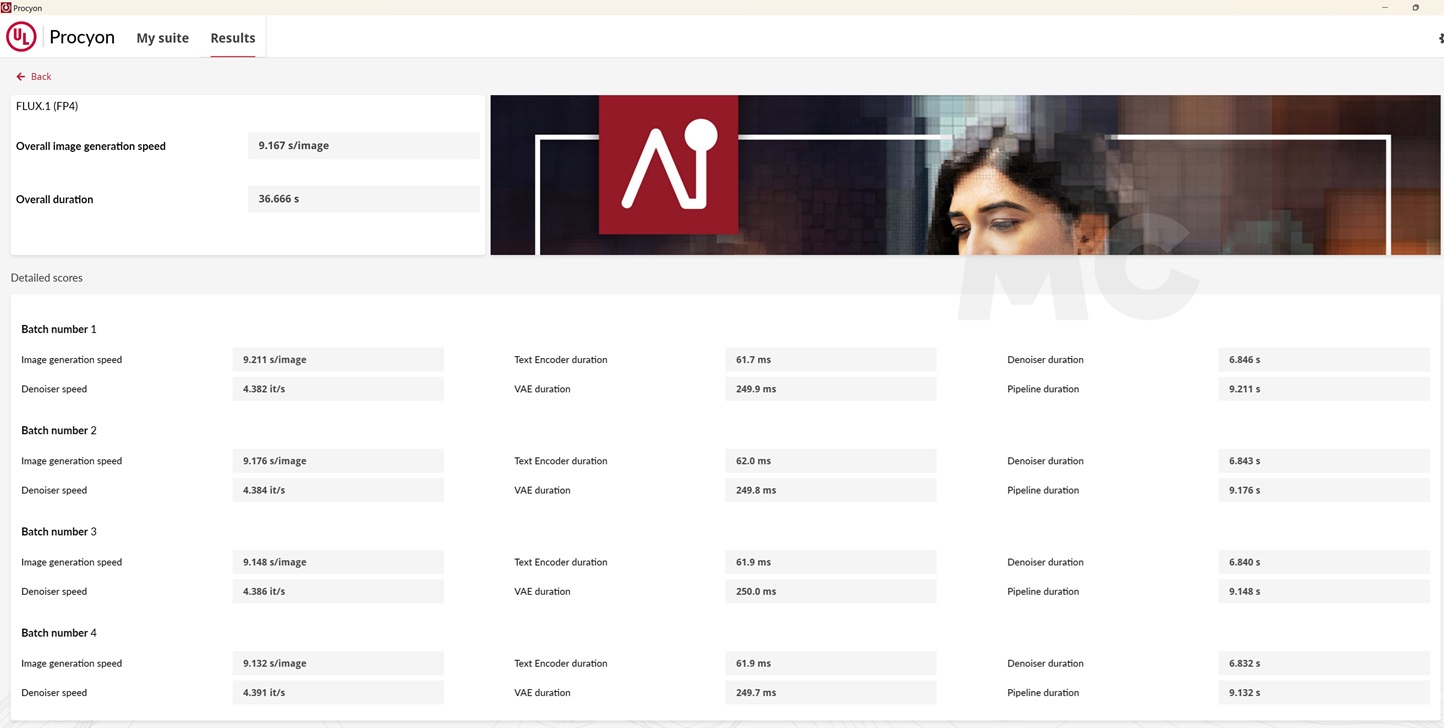Go back using the Back link
This screenshot has width=1444, height=728.
[x=34, y=76]
